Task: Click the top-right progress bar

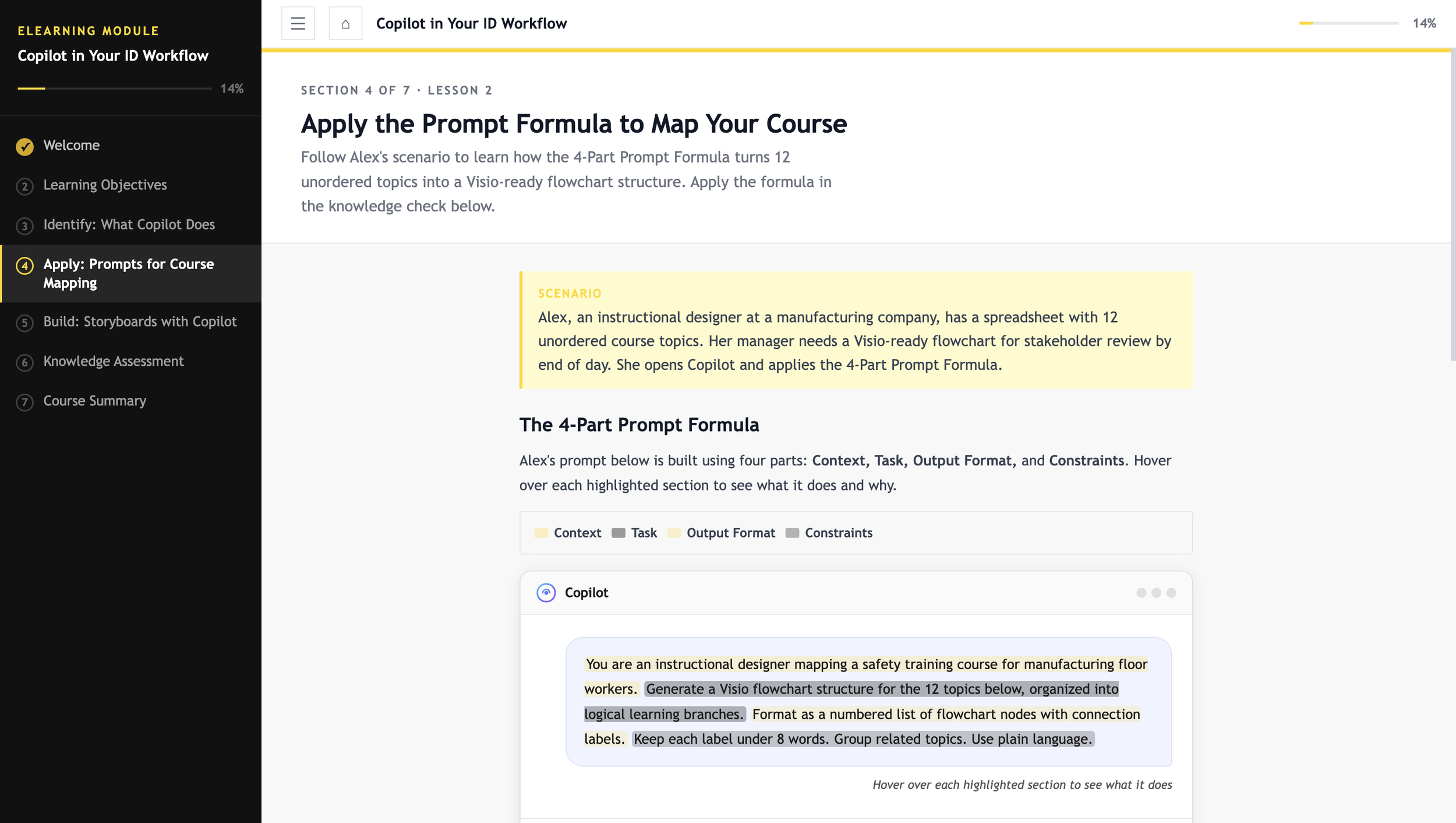Action: pos(1348,23)
